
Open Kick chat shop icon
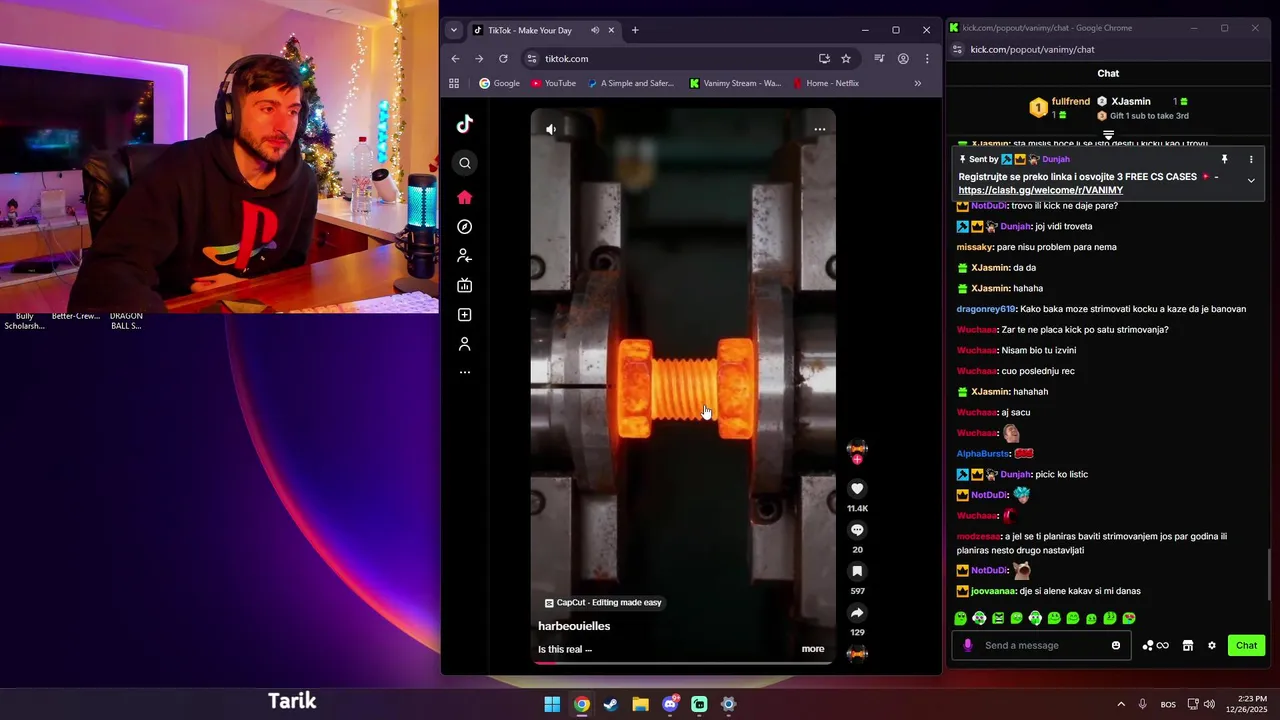1188,645
